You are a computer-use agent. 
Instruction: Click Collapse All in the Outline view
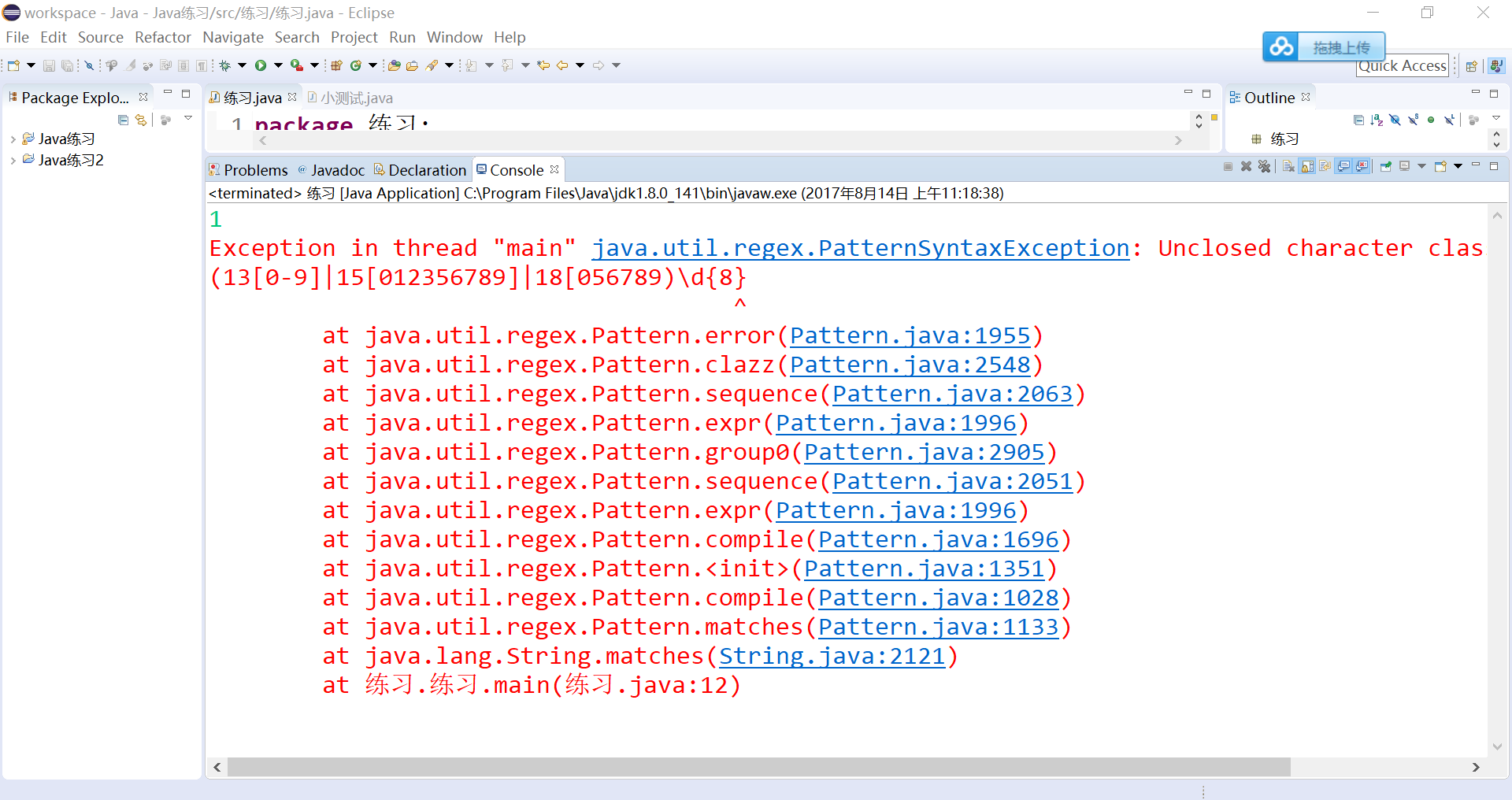coord(1358,120)
